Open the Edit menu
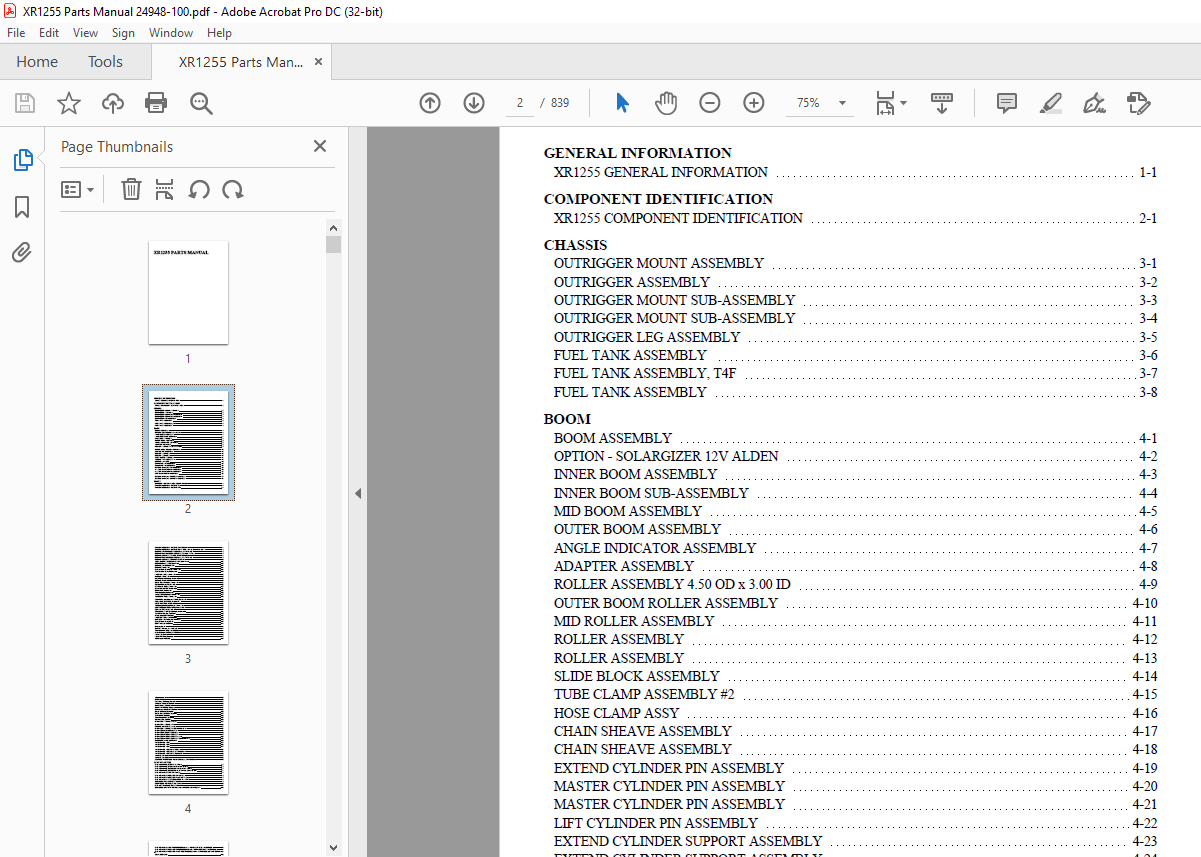The height and width of the screenshot is (857, 1201). pos(49,33)
